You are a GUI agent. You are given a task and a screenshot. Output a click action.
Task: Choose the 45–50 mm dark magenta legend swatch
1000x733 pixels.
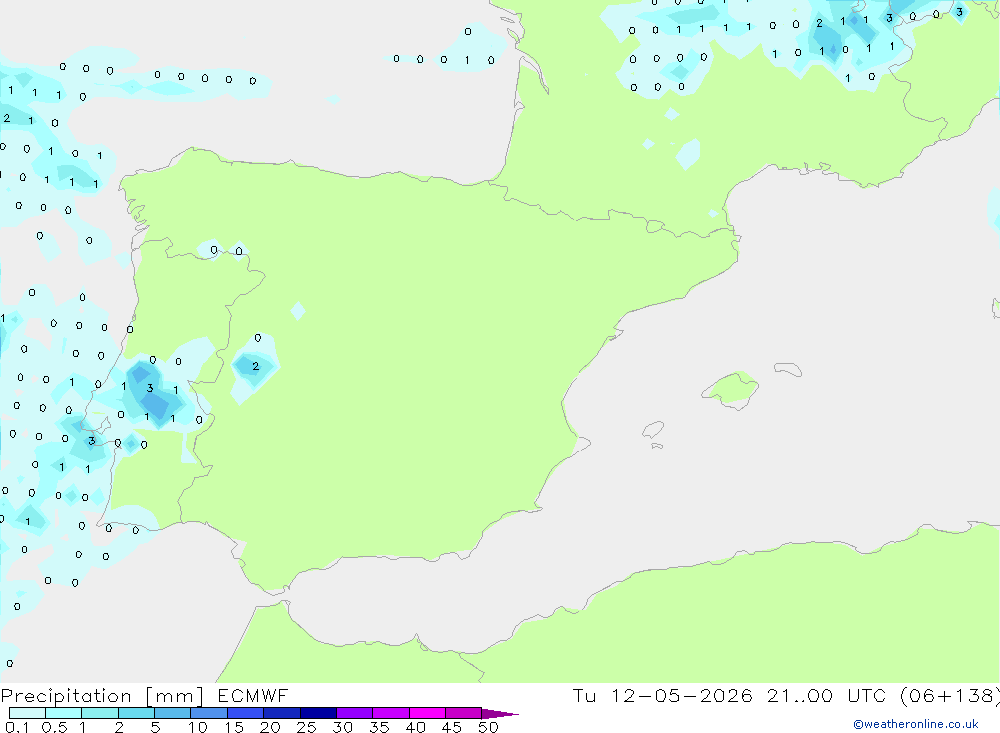point(464,713)
